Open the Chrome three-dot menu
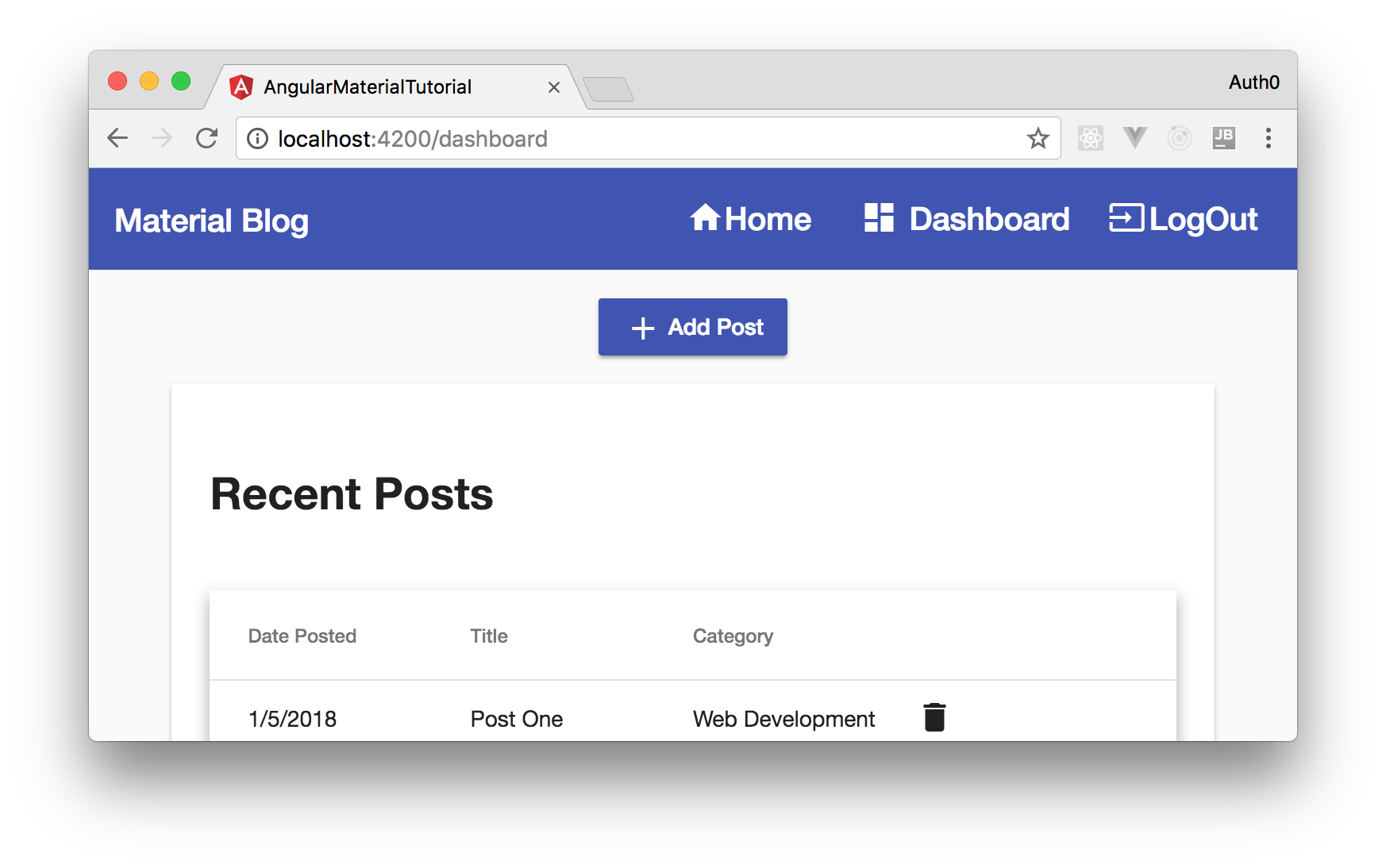The image size is (1386, 868). point(1269,138)
